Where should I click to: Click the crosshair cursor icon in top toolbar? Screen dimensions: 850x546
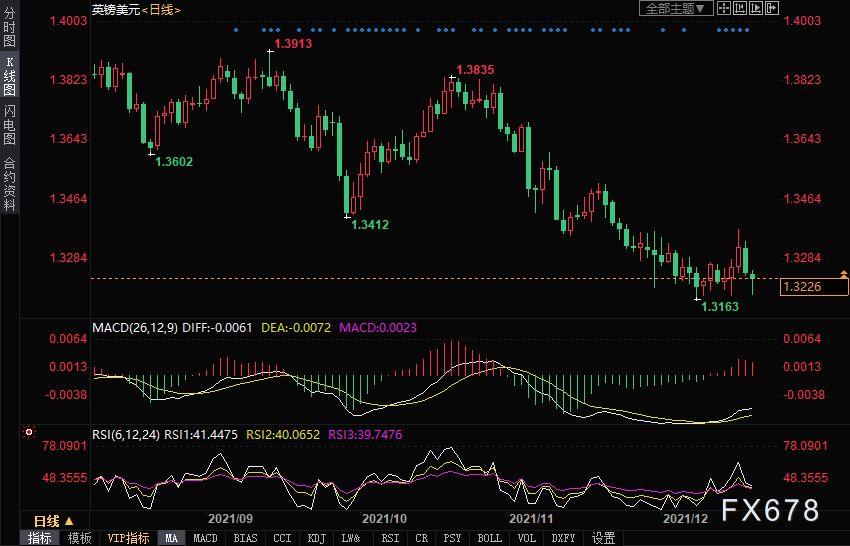click(724, 8)
